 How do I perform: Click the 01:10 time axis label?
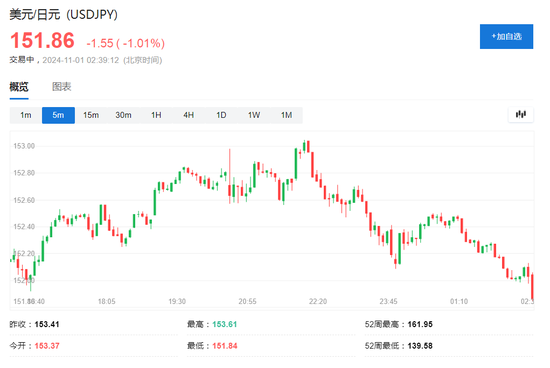459,301
